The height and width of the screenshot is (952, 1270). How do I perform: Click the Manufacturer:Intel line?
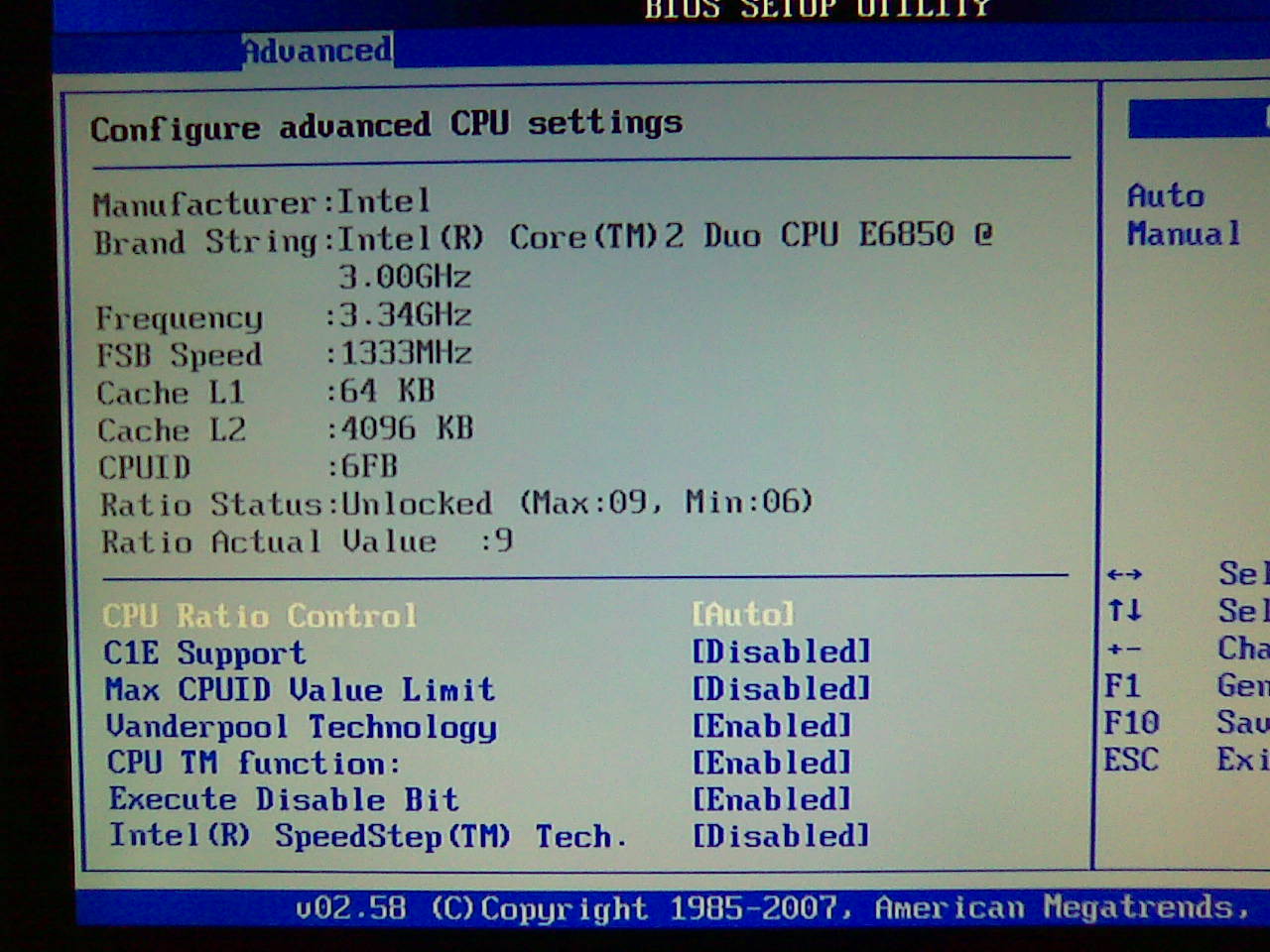click(261, 202)
